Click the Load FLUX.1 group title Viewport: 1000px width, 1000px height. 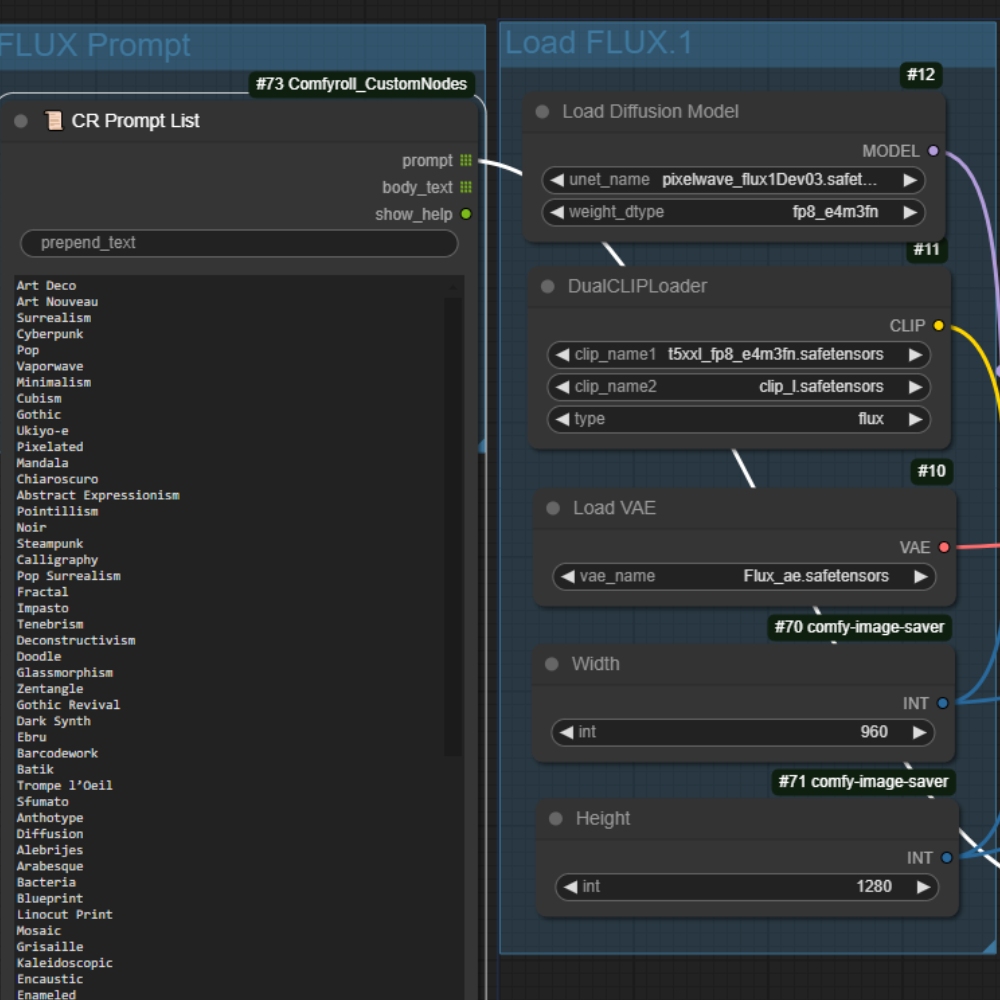click(x=598, y=43)
